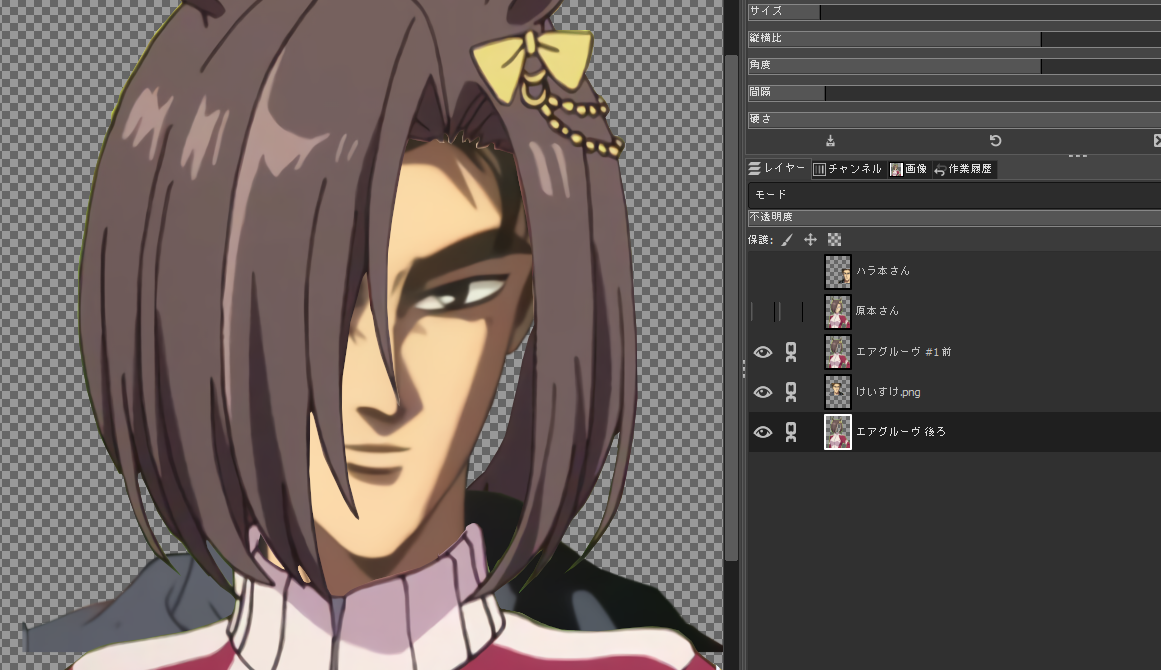The width and height of the screenshot is (1161, 670).
Task: Open the 作業履歴 history tab
Action: tap(963, 169)
